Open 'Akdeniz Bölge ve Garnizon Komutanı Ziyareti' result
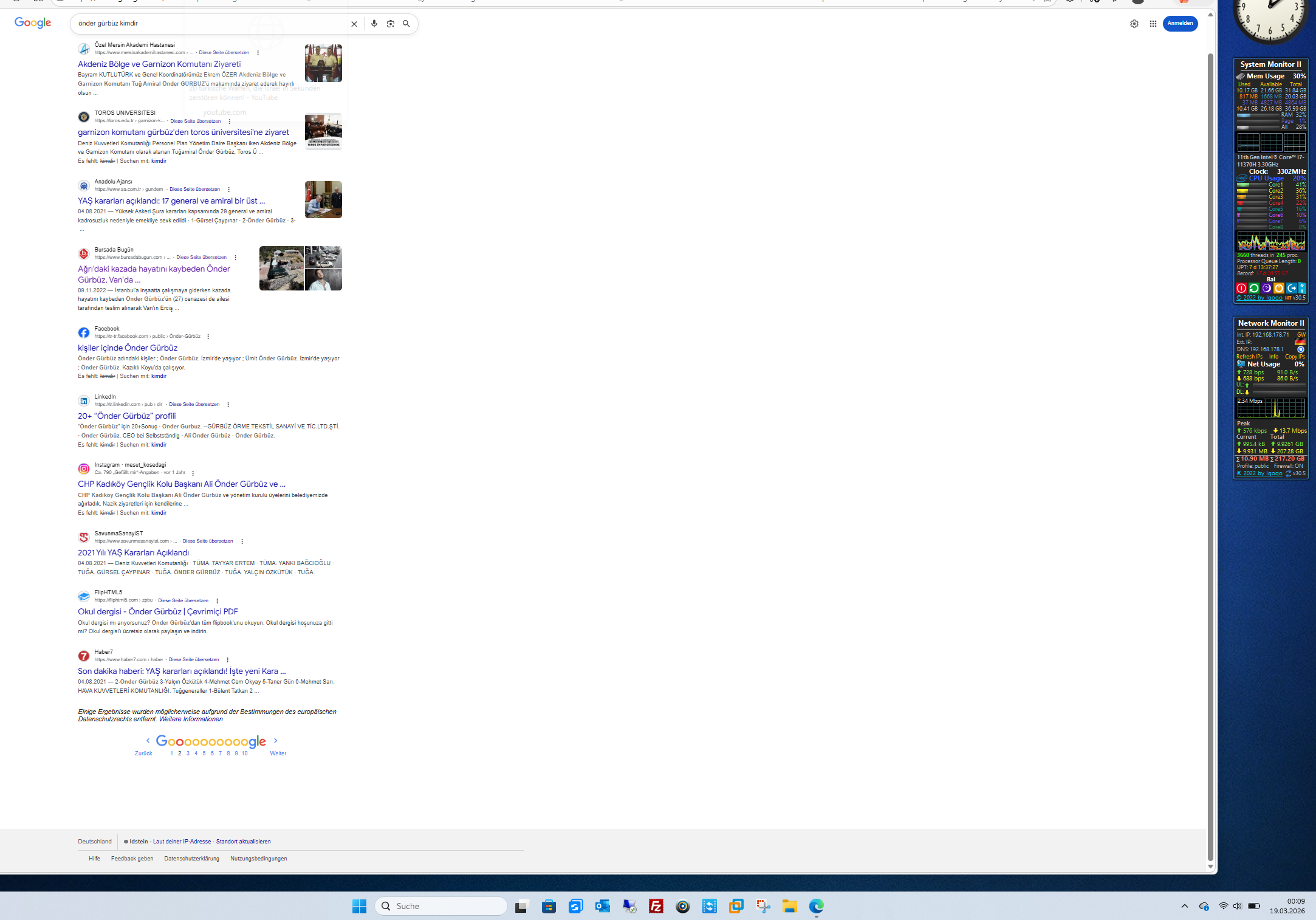The height and width of the screenshot is (920, 1316). click(159, 64)
